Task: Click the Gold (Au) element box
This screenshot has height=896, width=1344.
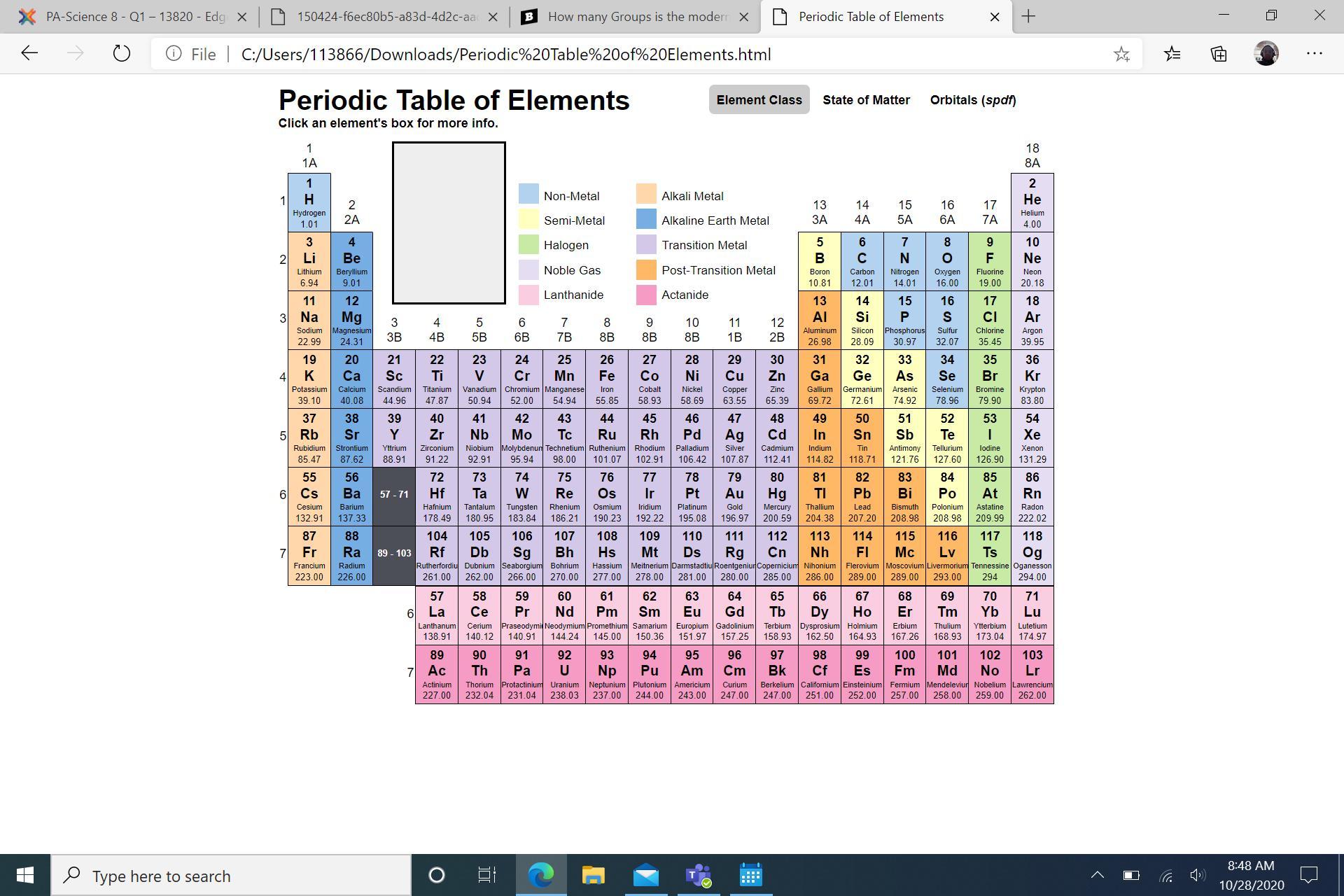Action: (734, 496)
